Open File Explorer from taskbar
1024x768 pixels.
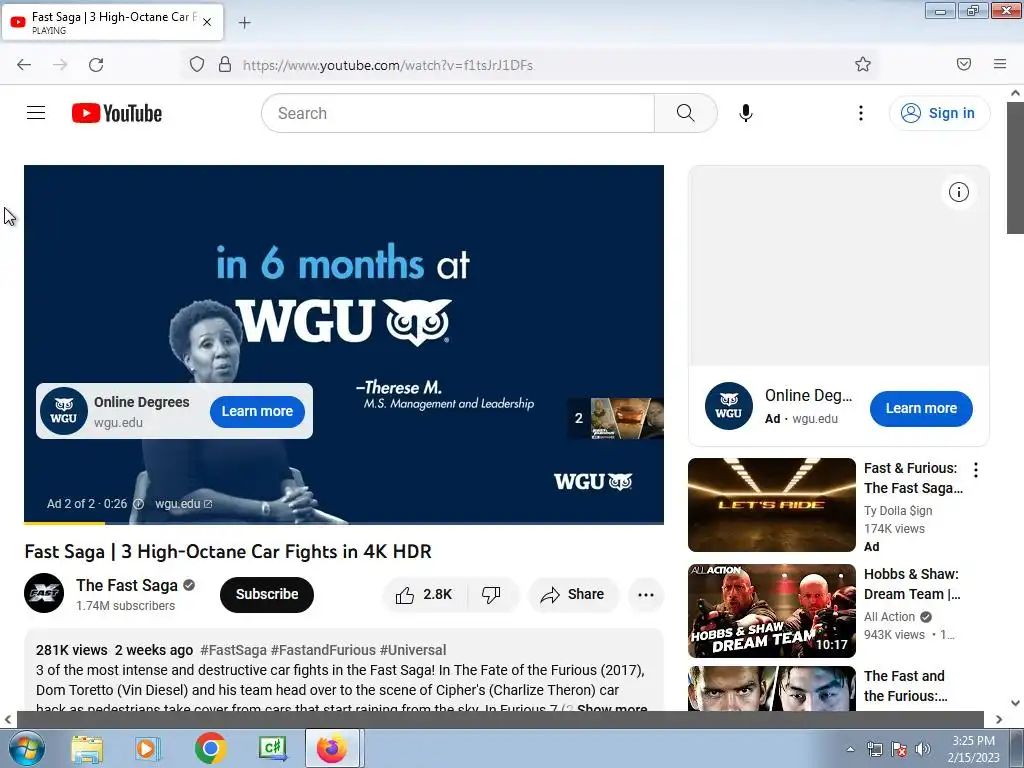(x=87, y=748)
